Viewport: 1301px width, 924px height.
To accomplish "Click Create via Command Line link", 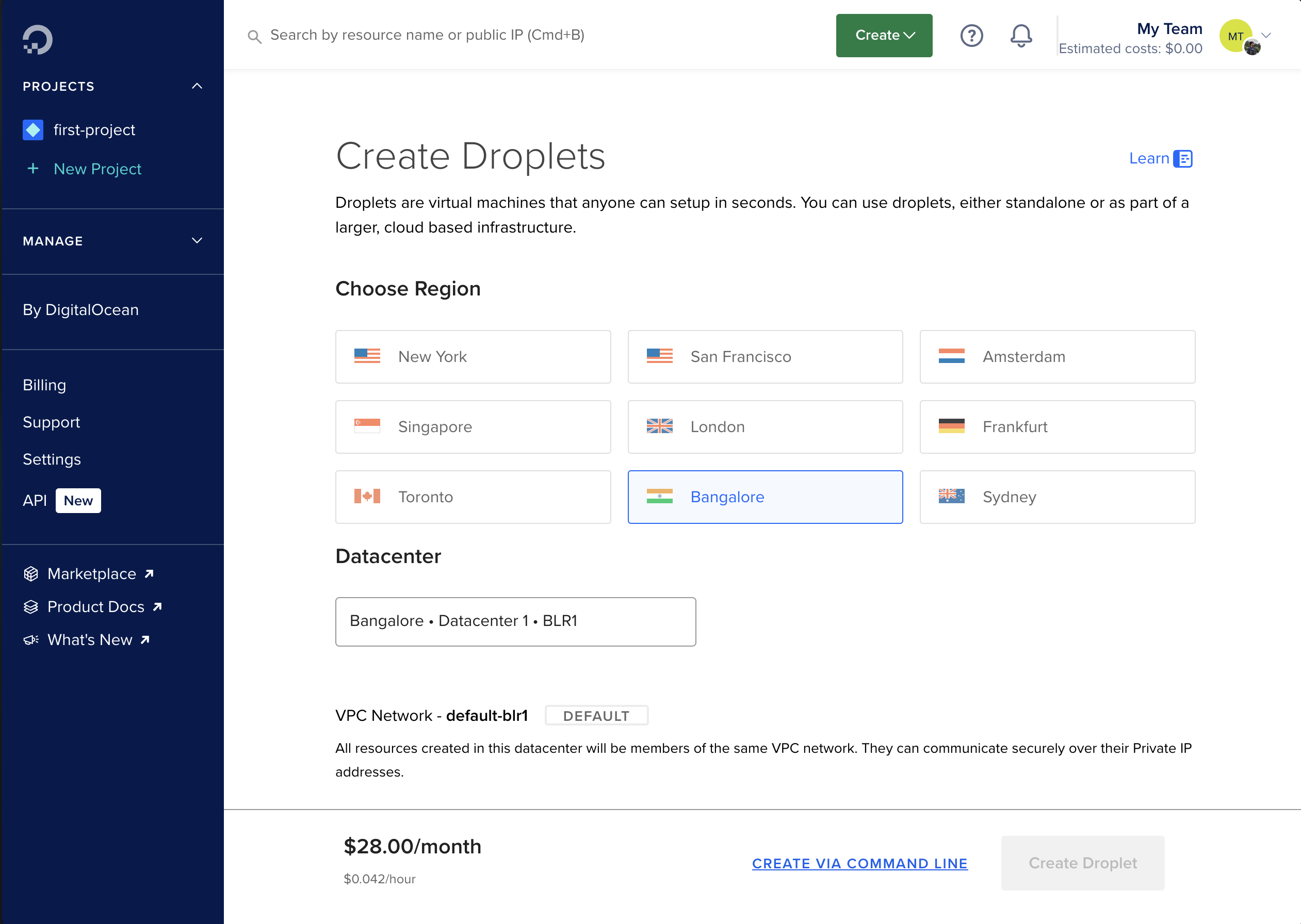I will click(x=859, y=863).
